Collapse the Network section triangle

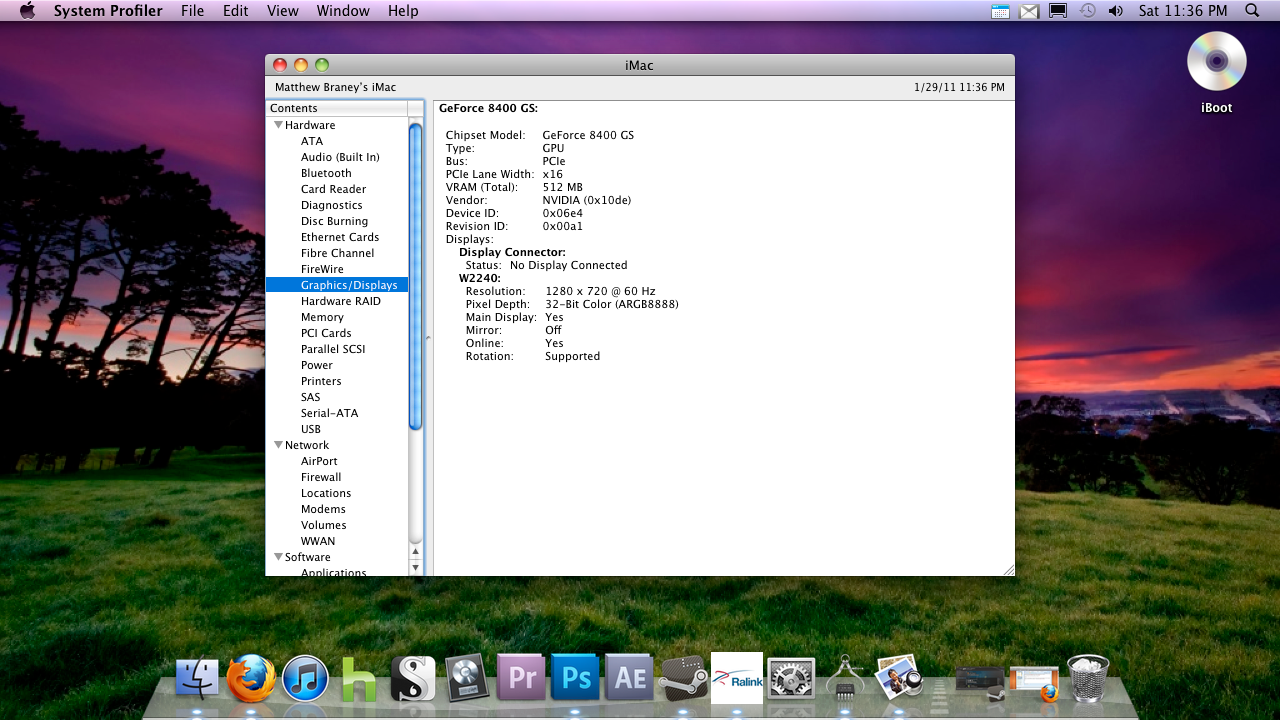point(278,445)
